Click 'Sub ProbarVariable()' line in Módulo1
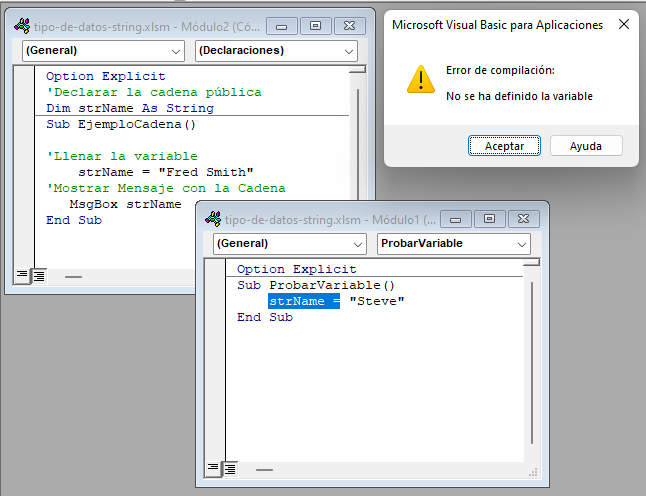This screenshot has height=496, width=646. [x=316, y=285]
